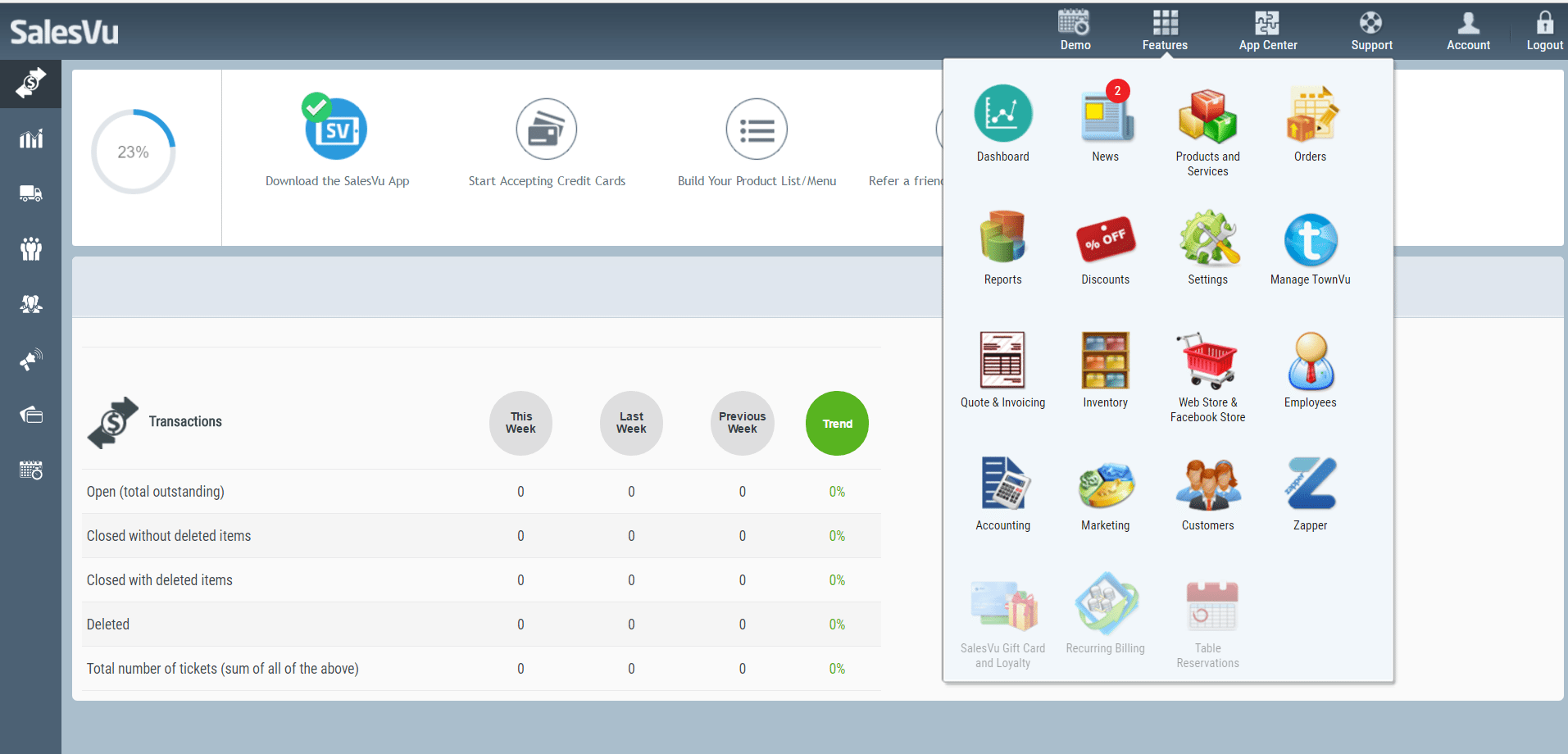Open the Support menu
This screenshot has width=1568, height=754.
[x=1371, y=30]
